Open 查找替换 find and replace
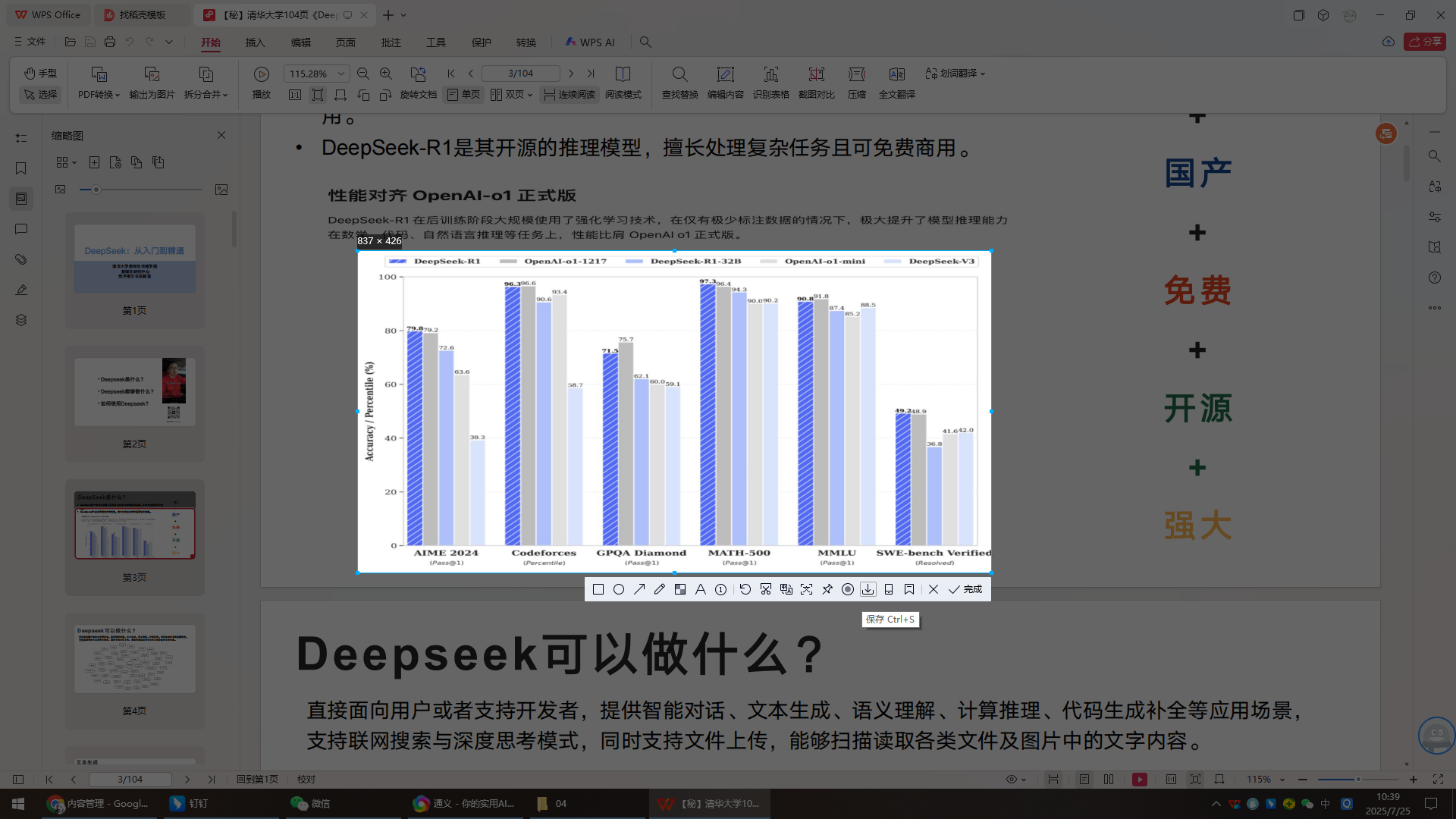The width and height of the screenshot is (1456, 819). pos(679,83)
